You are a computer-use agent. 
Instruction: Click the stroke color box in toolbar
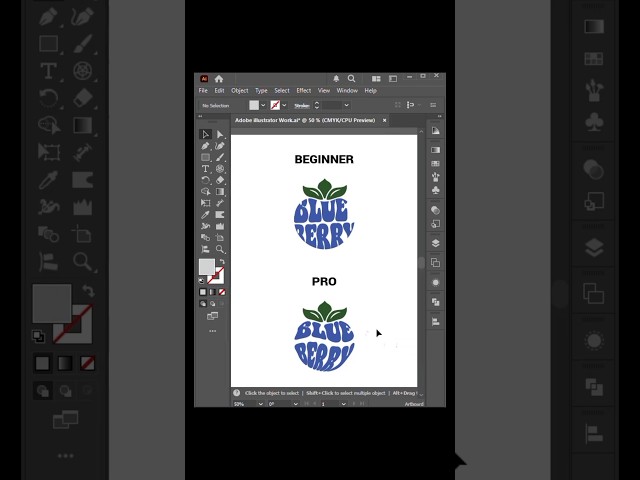tap(218, 278)
